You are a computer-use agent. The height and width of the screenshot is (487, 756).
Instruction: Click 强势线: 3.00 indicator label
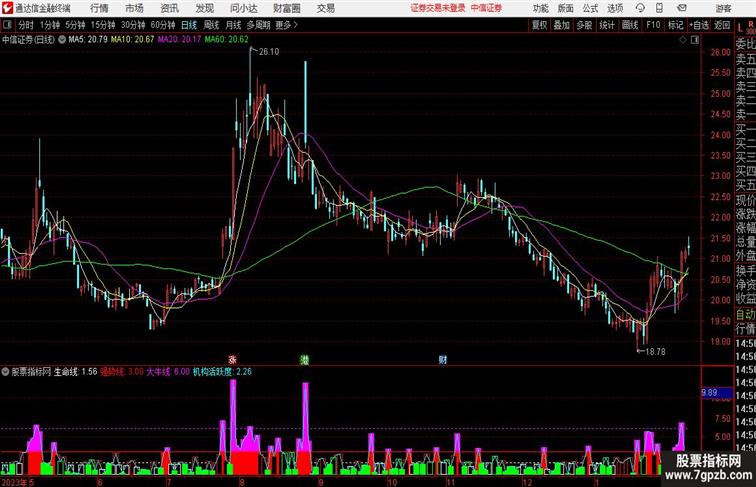(122, 372)
